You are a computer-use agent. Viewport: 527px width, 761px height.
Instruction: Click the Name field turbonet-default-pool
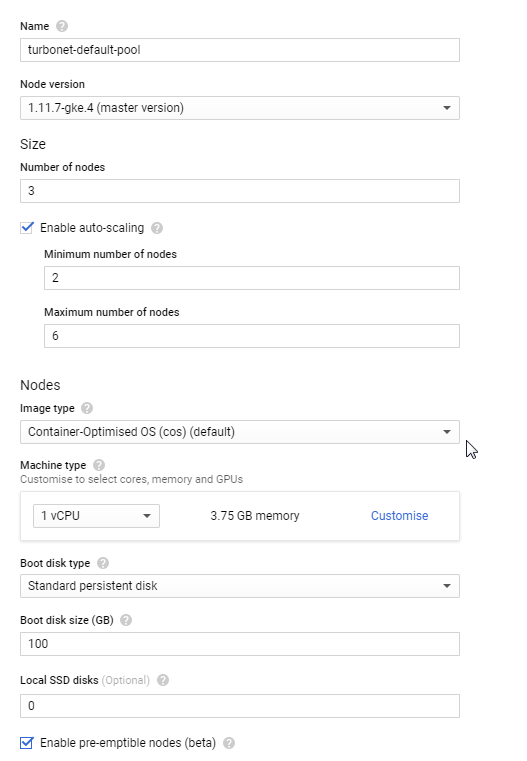pos(240,50)
